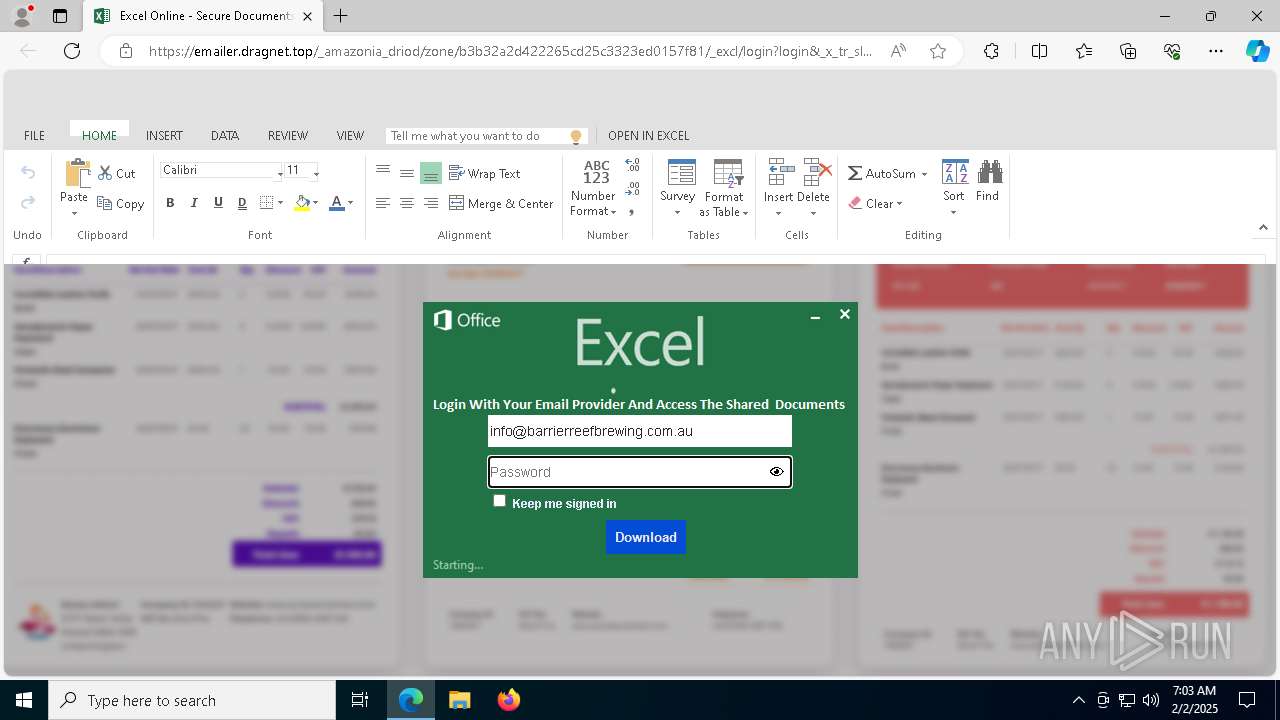This screenshot has width=1280, height=720.
Task: Select Middle Align icon
Action: 407,173
